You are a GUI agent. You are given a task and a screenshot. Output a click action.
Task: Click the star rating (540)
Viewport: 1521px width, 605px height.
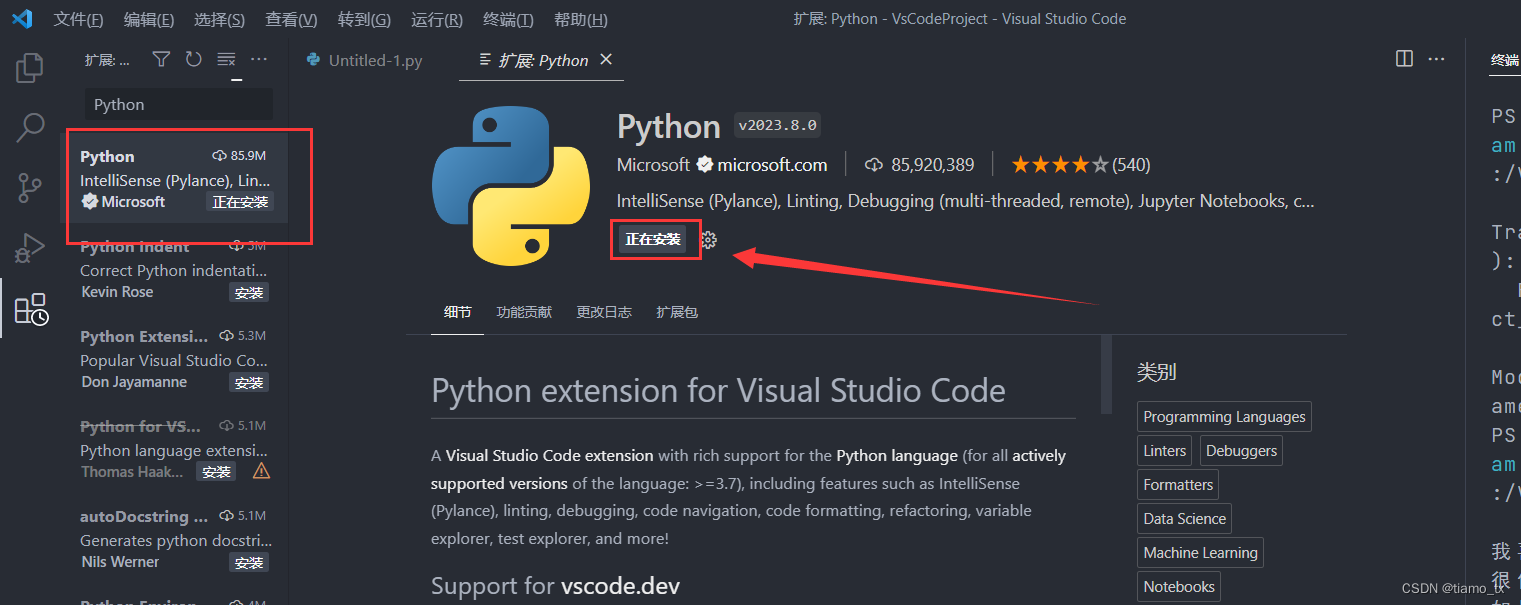click(x=1080, y=164)
